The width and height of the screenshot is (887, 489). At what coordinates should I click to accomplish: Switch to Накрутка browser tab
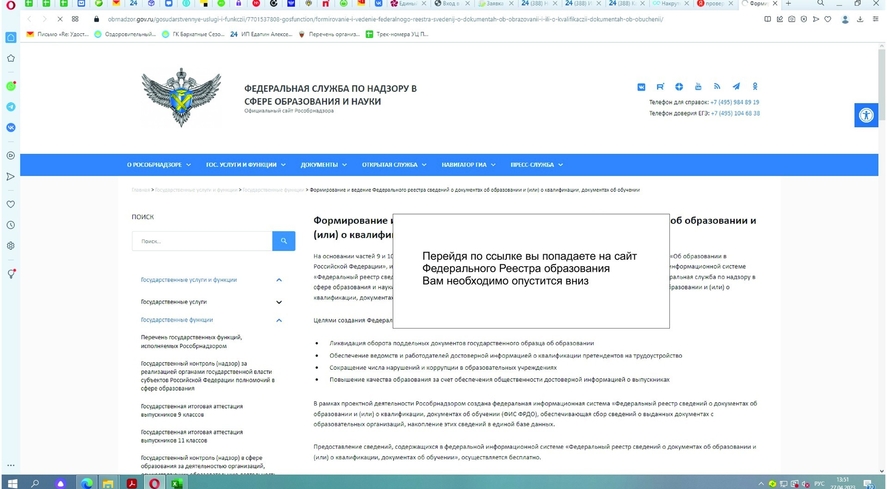(x=669, y=4)
